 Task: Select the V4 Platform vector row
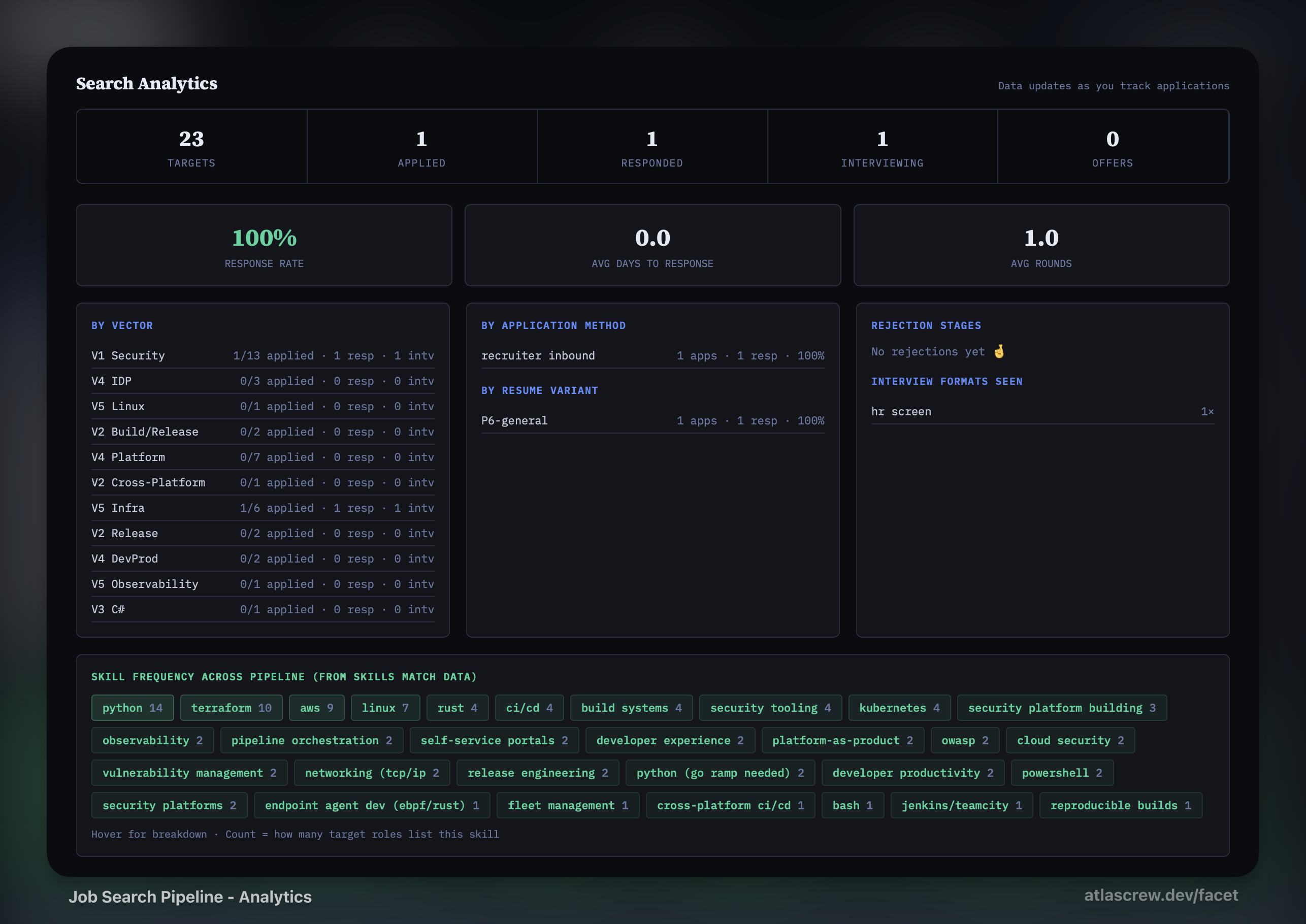[262, 457]
